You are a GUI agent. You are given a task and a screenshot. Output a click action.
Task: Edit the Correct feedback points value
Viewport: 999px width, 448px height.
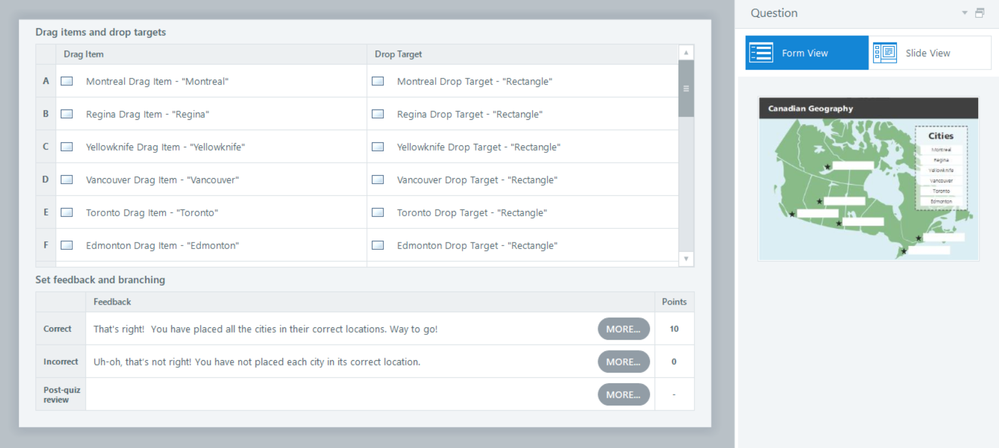coord(674,329)
